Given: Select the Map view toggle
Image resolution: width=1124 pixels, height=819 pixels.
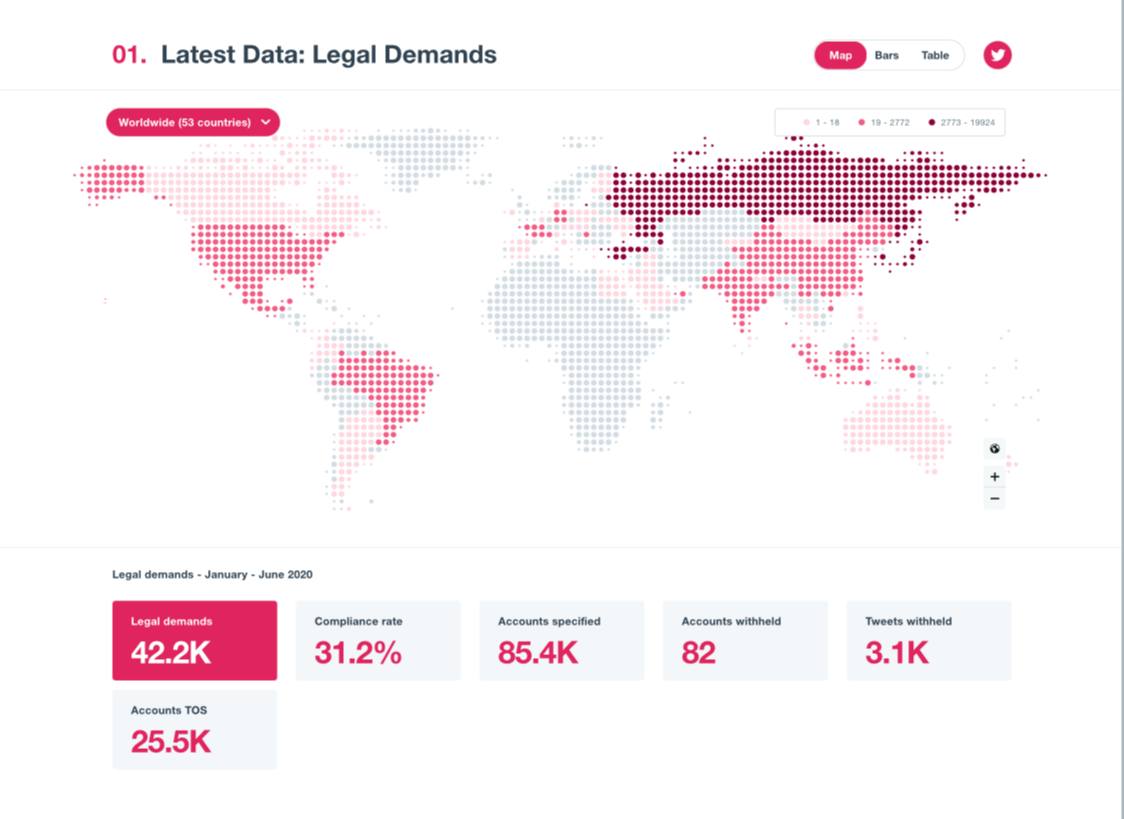Looking at the screenshot, I should pyautogui.click(x=840, y=55).
